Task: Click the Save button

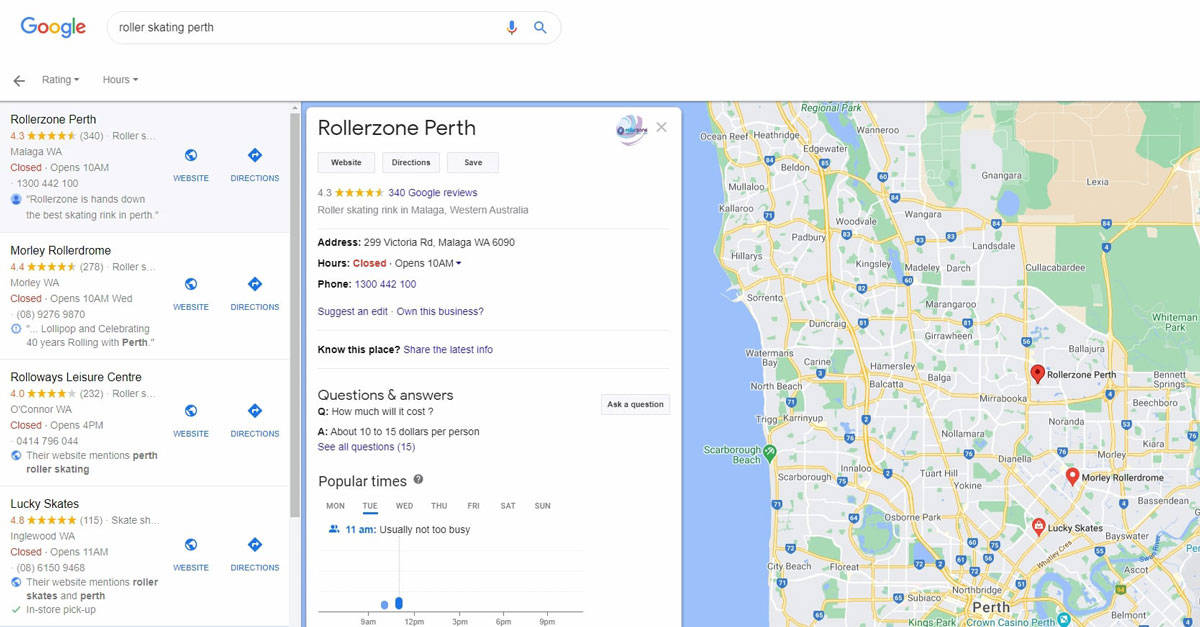Action: (473, 162)
